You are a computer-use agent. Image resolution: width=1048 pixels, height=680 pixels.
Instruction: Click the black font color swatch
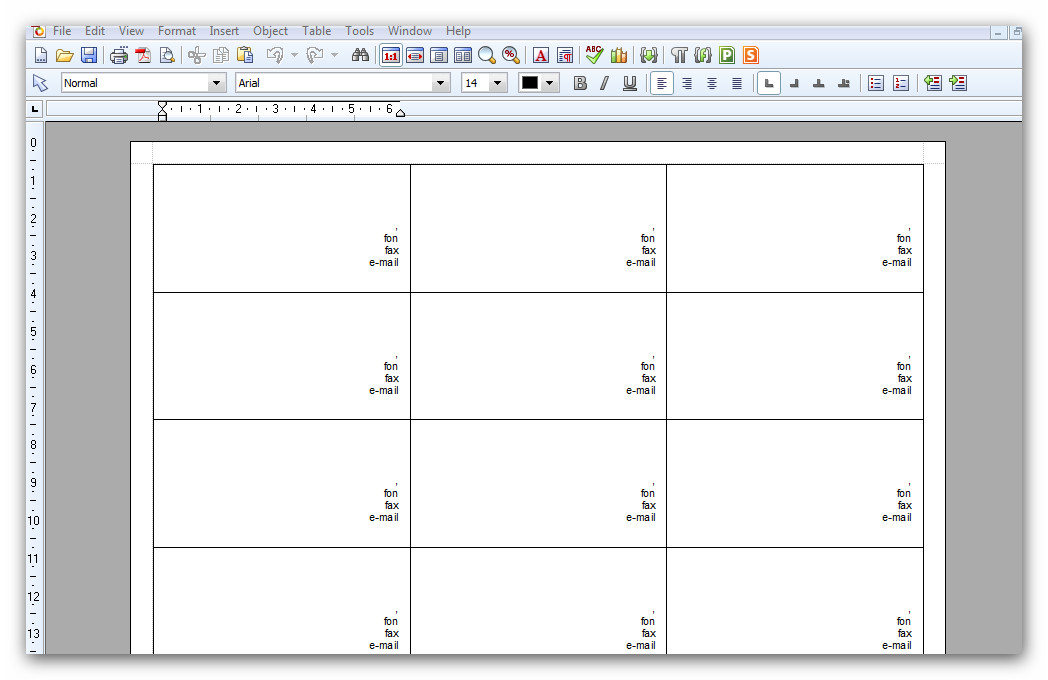click(530, 83)
